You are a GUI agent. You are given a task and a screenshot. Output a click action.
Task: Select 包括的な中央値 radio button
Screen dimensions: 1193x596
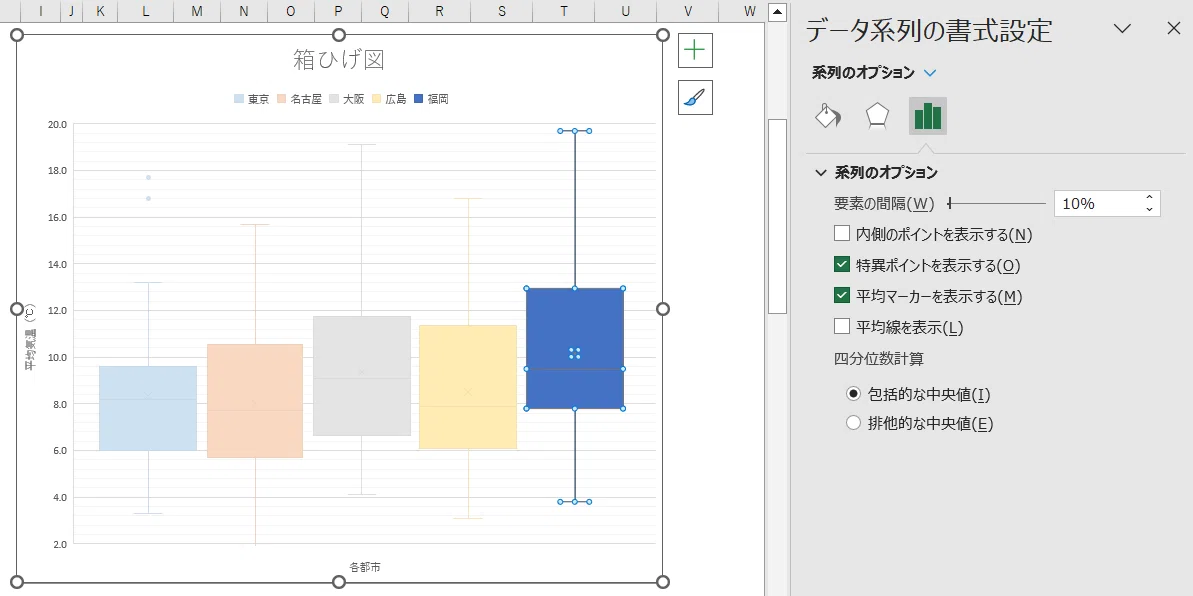tap(854, 394)
